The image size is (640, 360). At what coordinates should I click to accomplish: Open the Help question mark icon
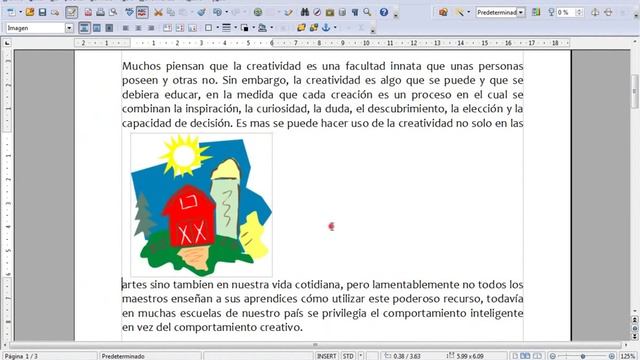[384, 12]
